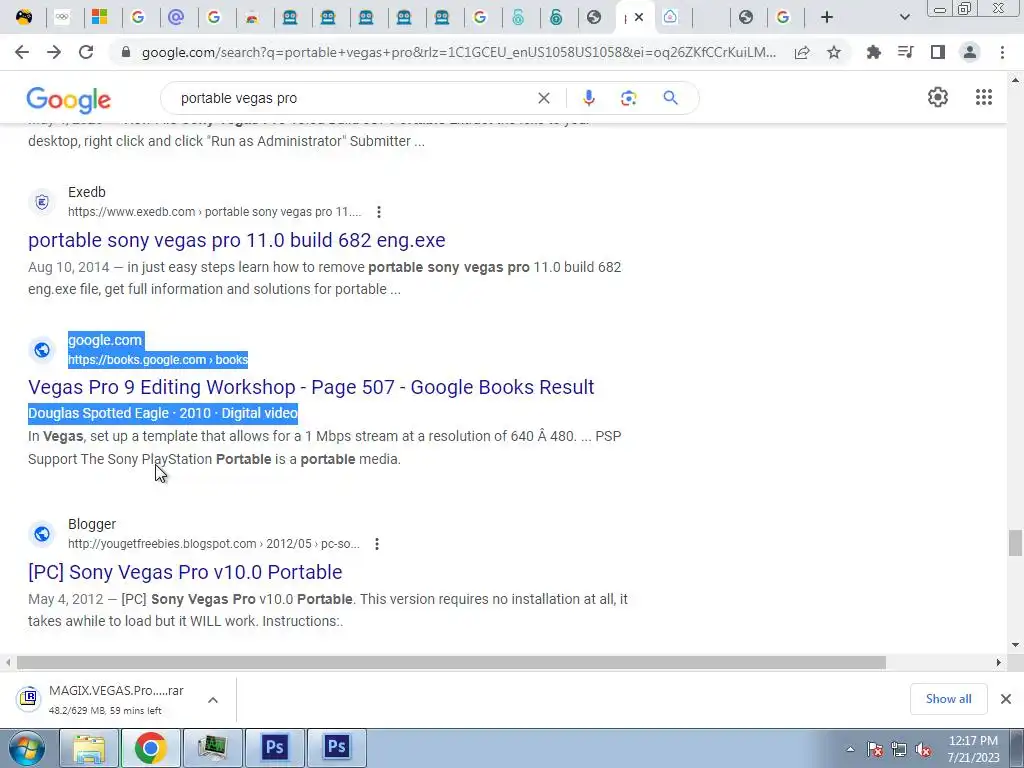Open a new browser tab

(827, 18)
